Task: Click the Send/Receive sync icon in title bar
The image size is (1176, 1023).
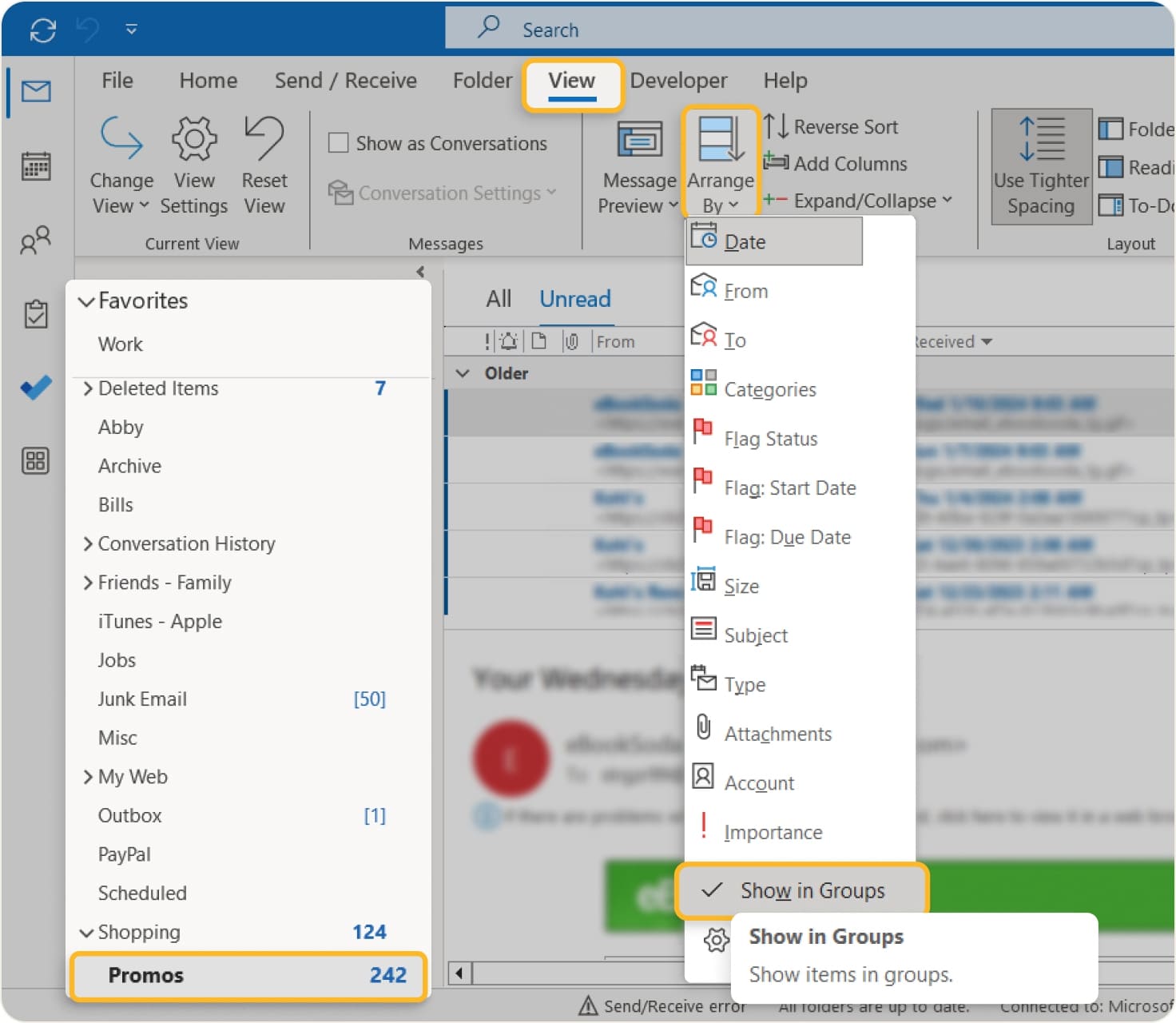Action: pyautogui.click(x=42, y=30)
